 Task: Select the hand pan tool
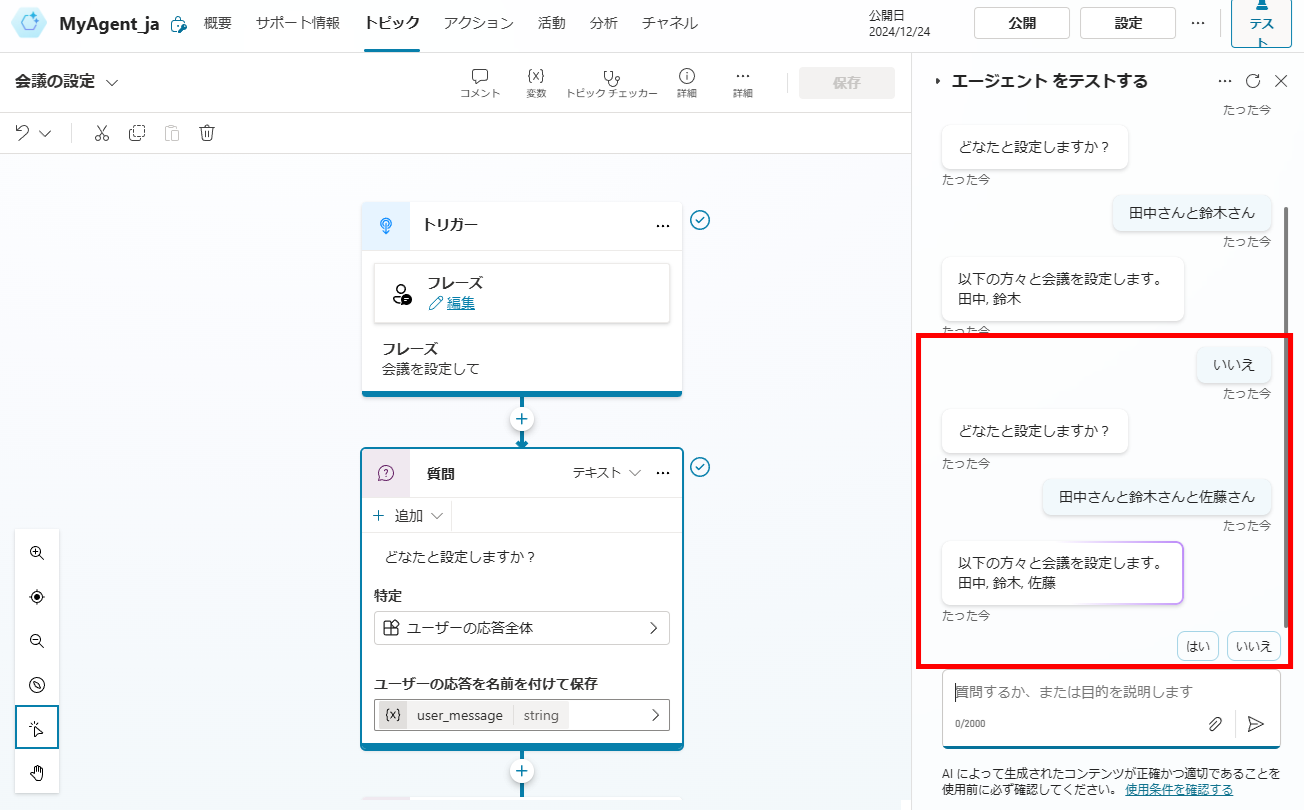point(37,772)
